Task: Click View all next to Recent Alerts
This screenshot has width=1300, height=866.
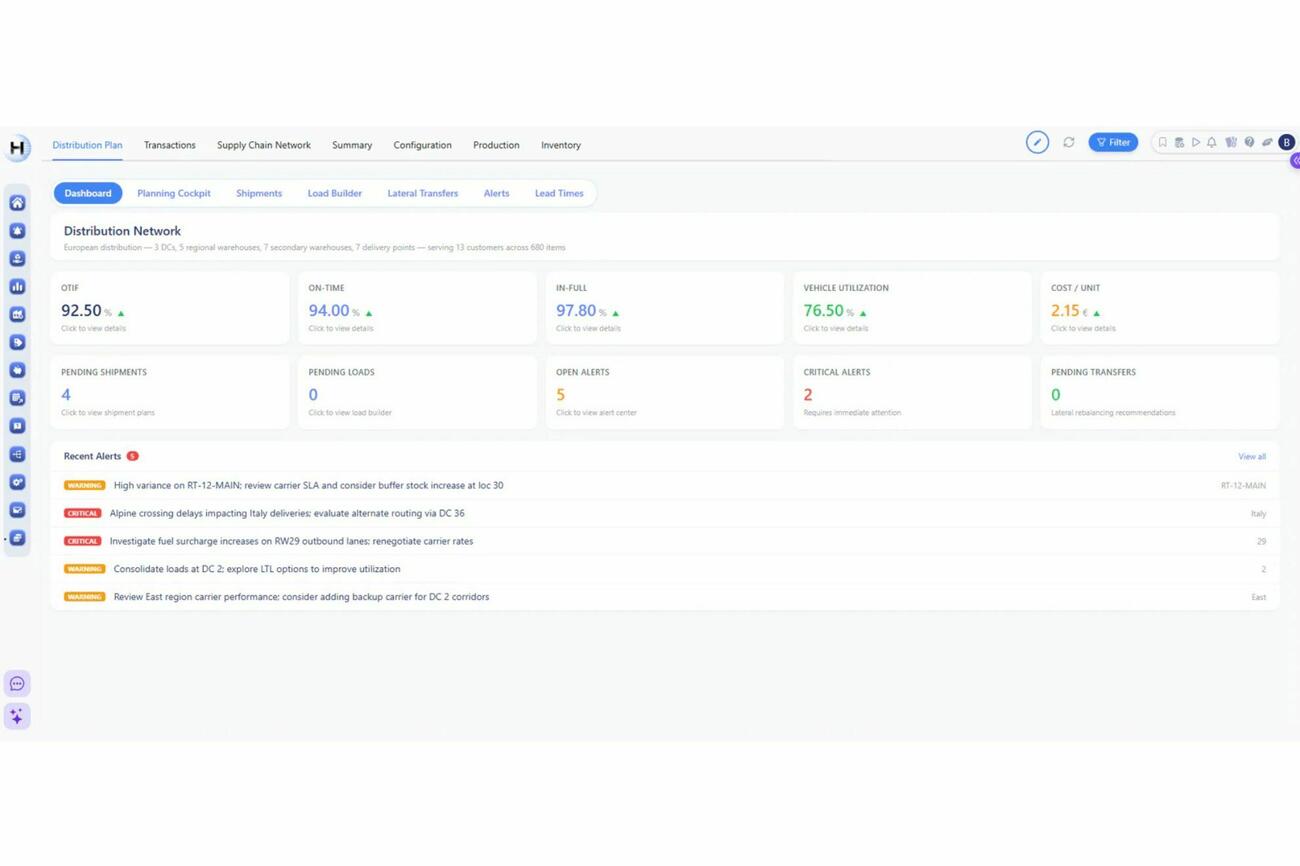Action: coord(1251,456)
